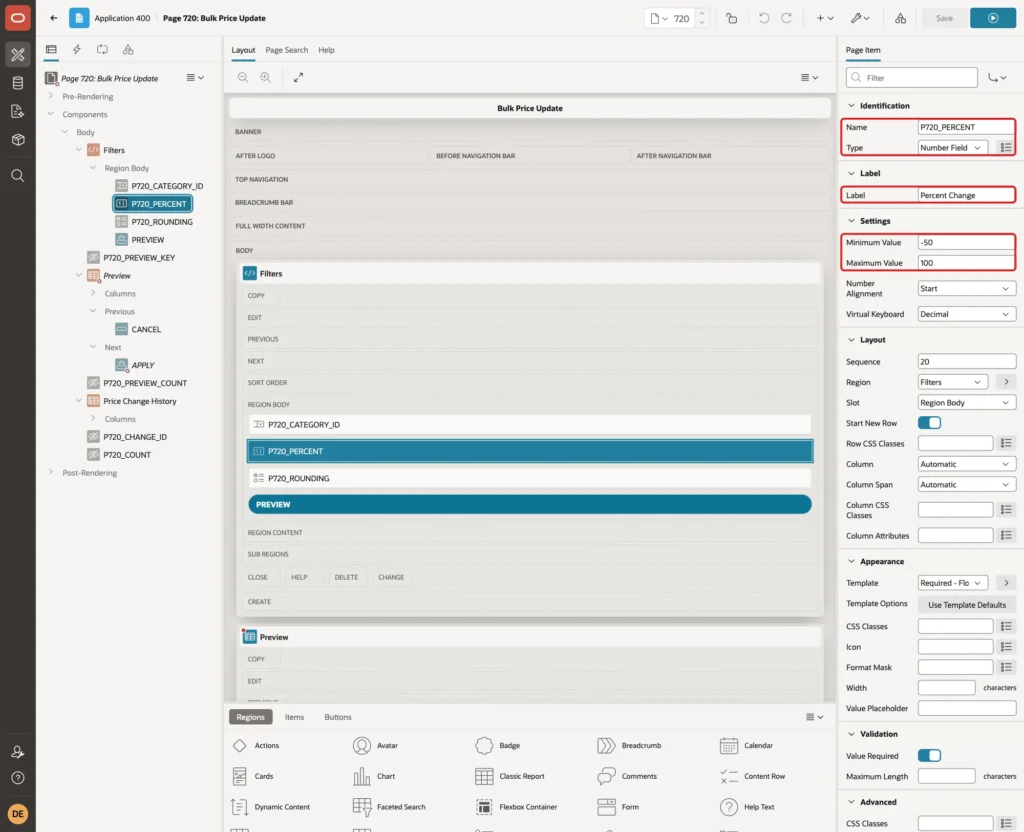Open App Builder from left sidebar
This screenshot has height=832, width=1024.
(x=18, y=54)
